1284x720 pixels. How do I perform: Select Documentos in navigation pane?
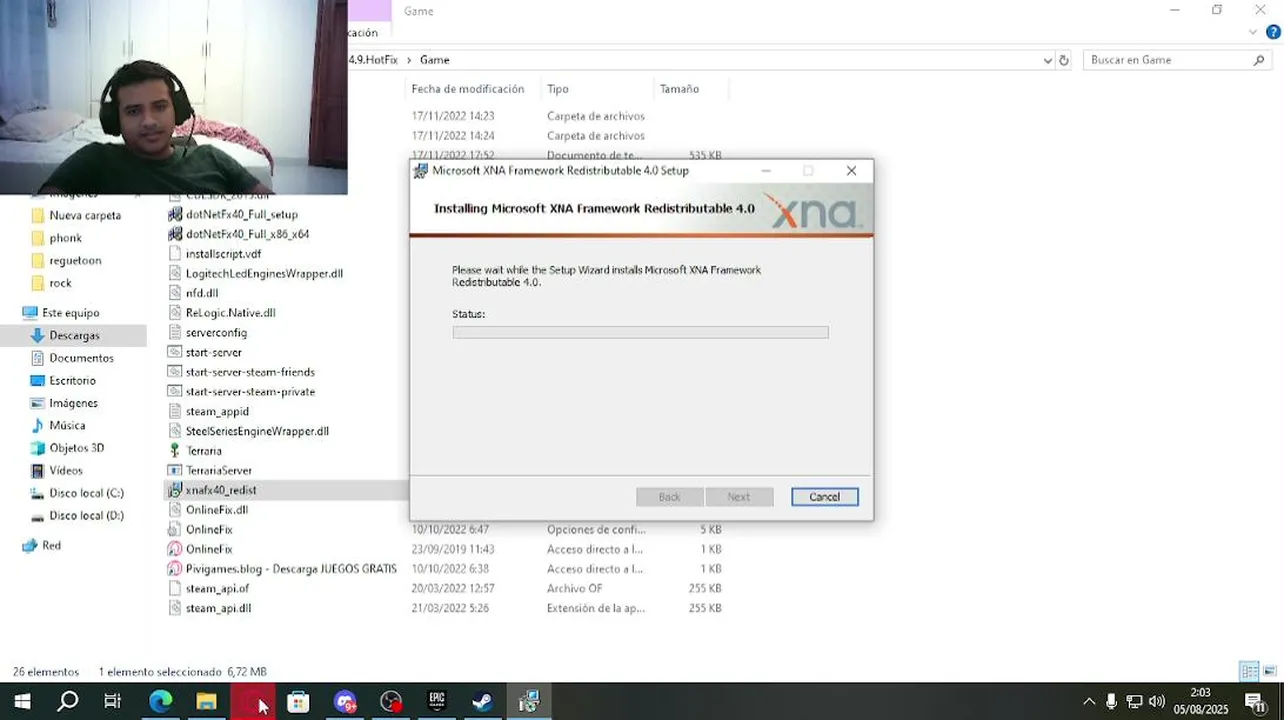[81, 358]
